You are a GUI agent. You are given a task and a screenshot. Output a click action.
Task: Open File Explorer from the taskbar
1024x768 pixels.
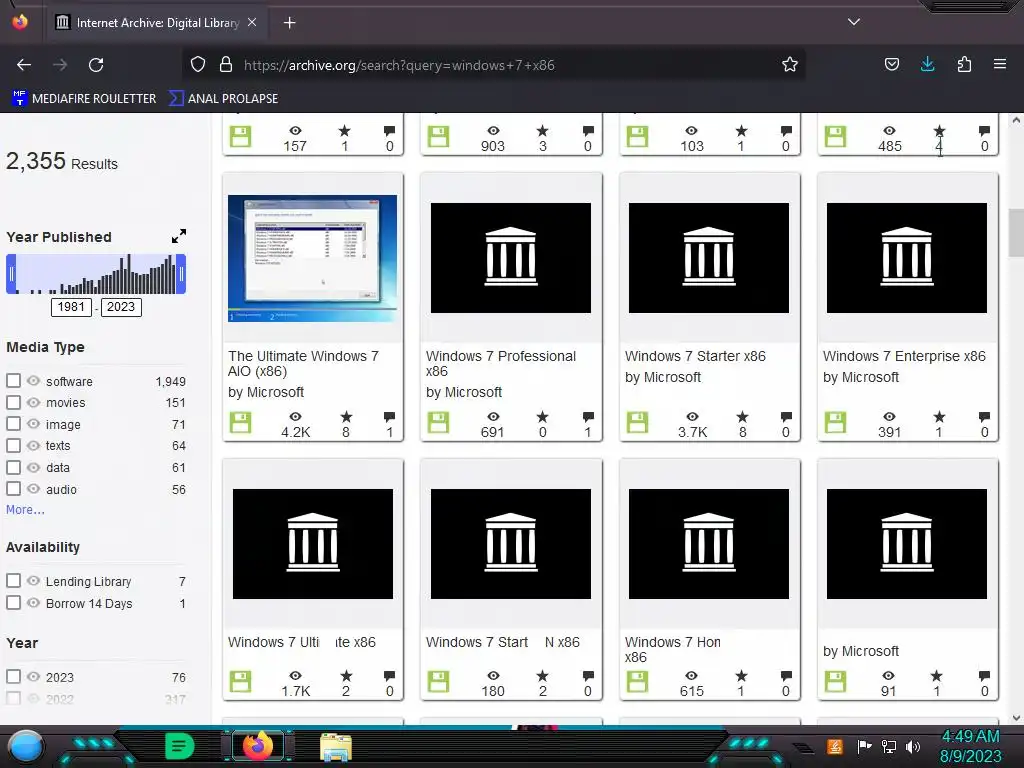(x=336, y=746)
